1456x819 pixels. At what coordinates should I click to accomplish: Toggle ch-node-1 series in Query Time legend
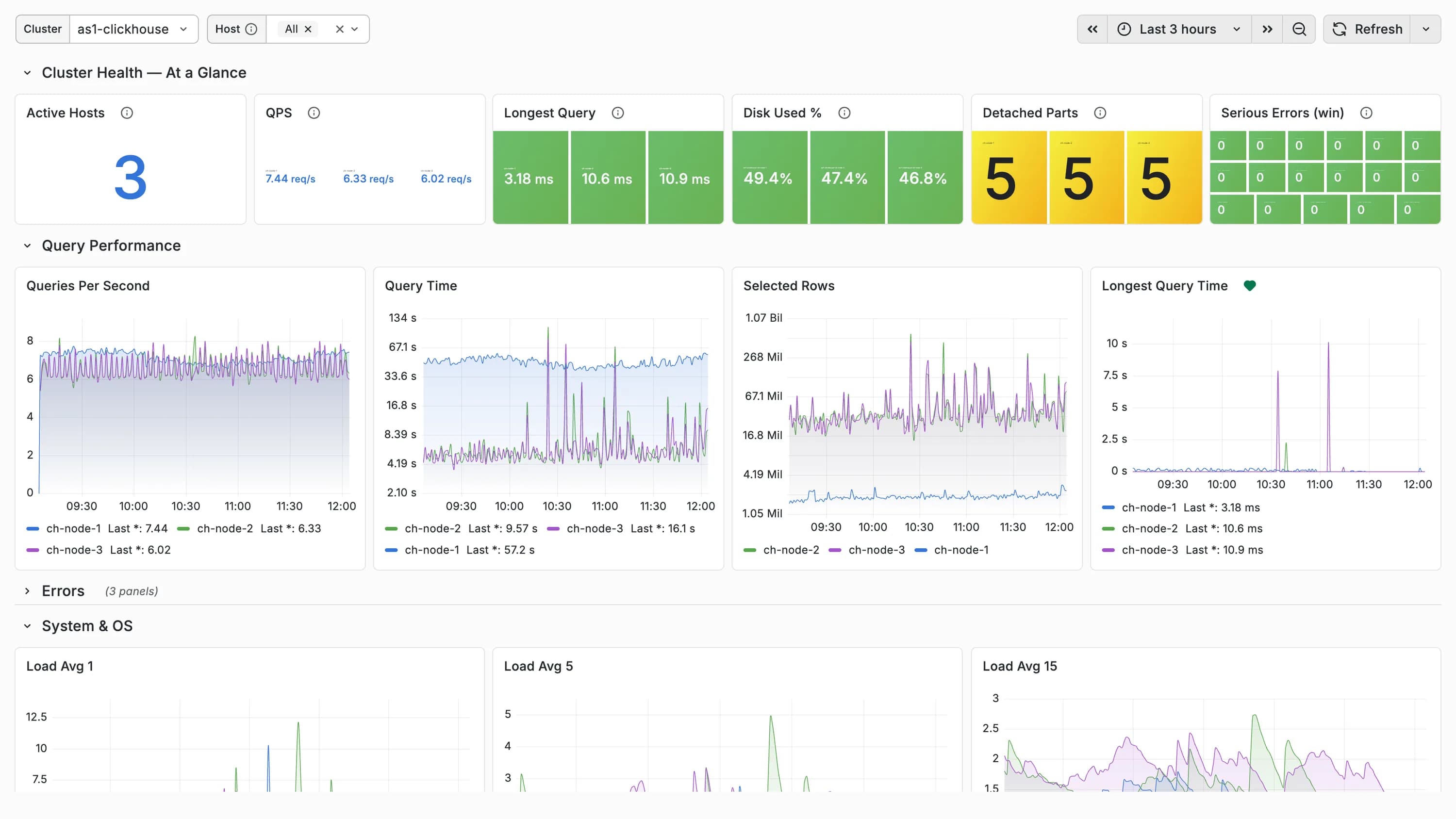(432, 550)
